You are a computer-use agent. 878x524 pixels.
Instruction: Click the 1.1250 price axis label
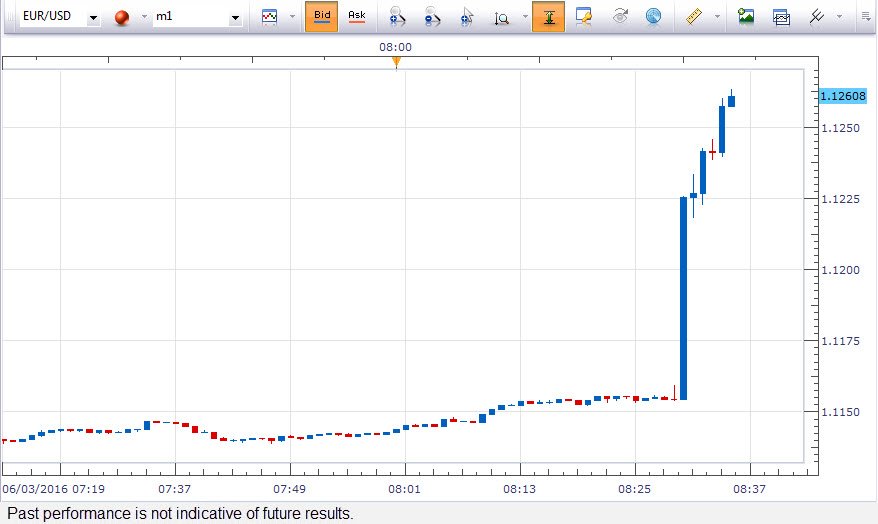(x=840, y=128)
